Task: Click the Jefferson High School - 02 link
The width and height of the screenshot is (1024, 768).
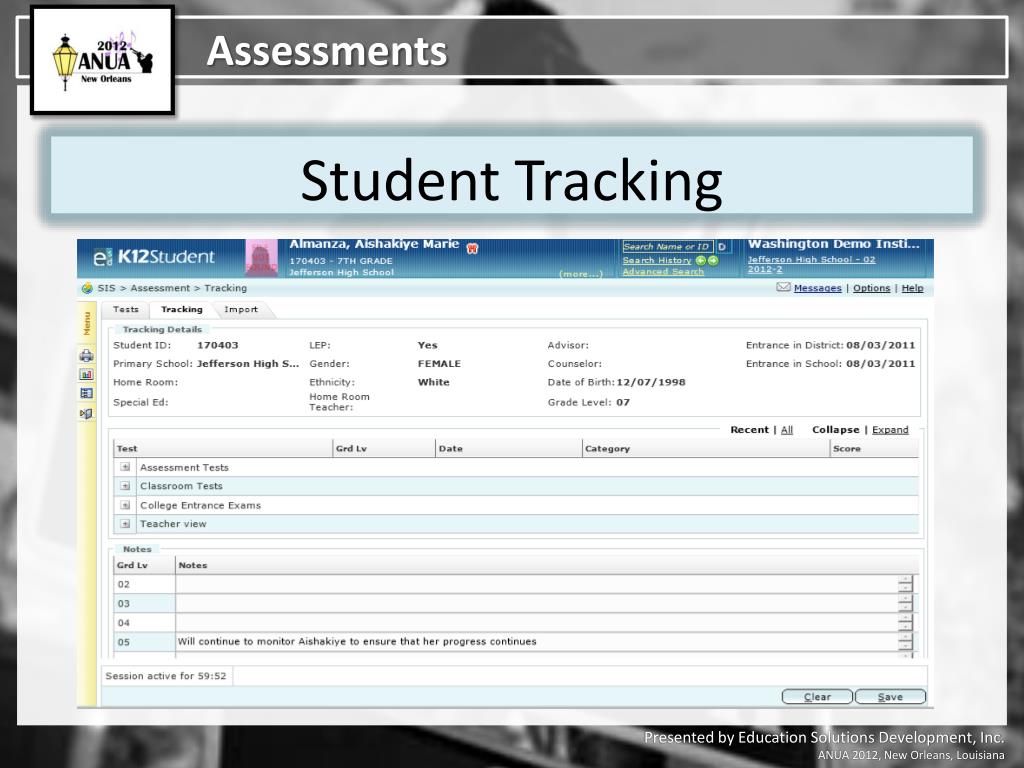Action: point(811,259)
